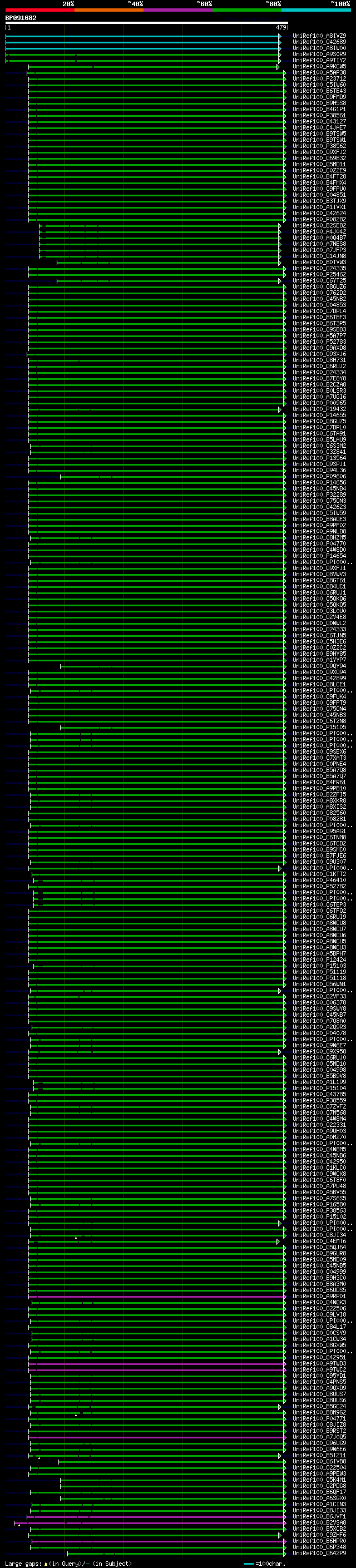Select label UniRef100_C4JAE7

(x=319, y=127)
